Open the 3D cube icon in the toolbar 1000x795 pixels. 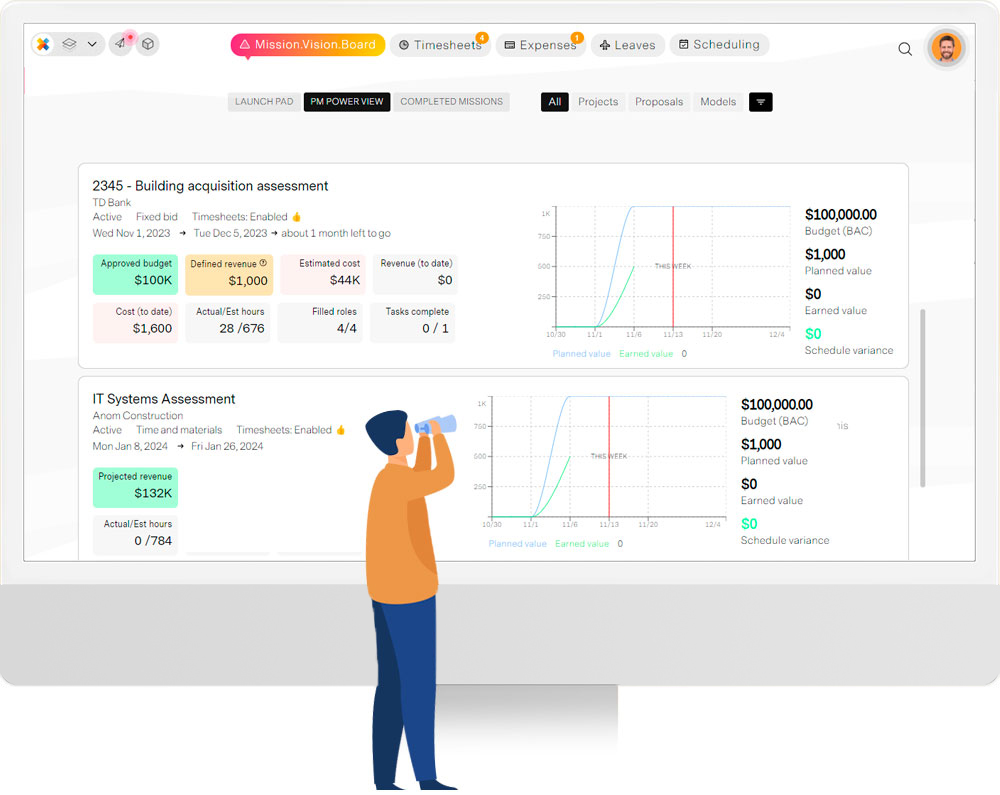coord(148,44)
